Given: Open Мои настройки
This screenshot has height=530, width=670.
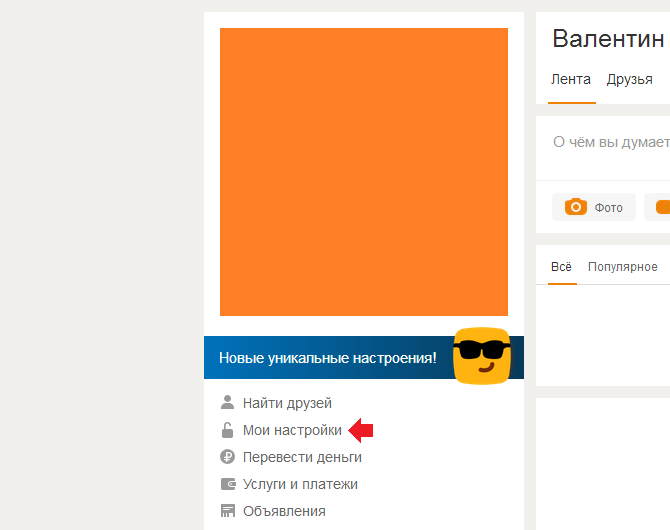Looking at the screenshot, I should click(292, 430).
